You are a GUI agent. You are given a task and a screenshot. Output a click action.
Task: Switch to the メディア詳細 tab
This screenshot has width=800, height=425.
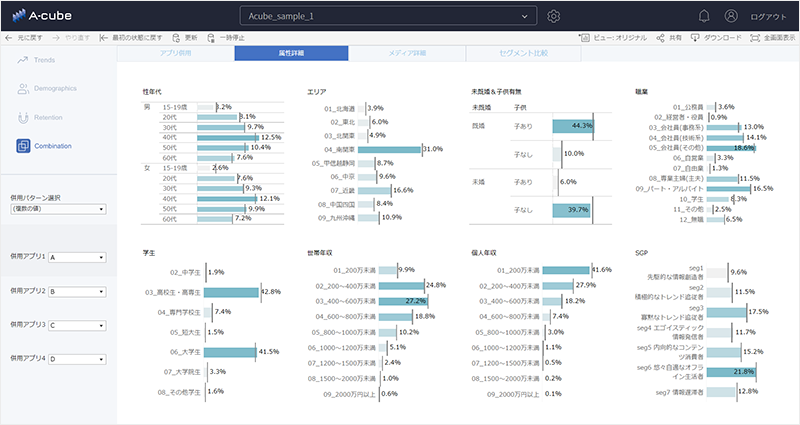click(407, 53)
